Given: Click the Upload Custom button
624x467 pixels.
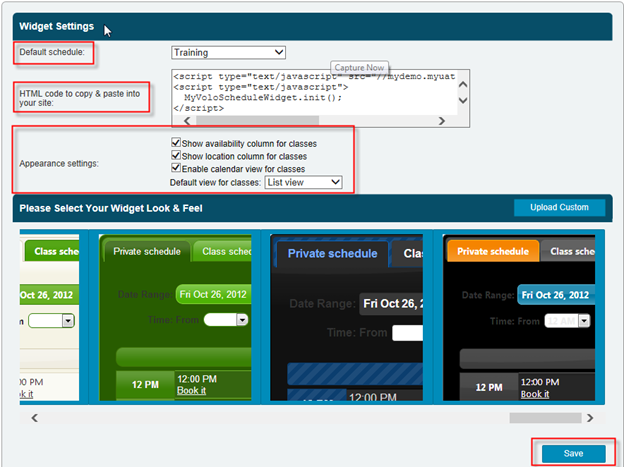Looking at the screenshot, I should [559, 208].
